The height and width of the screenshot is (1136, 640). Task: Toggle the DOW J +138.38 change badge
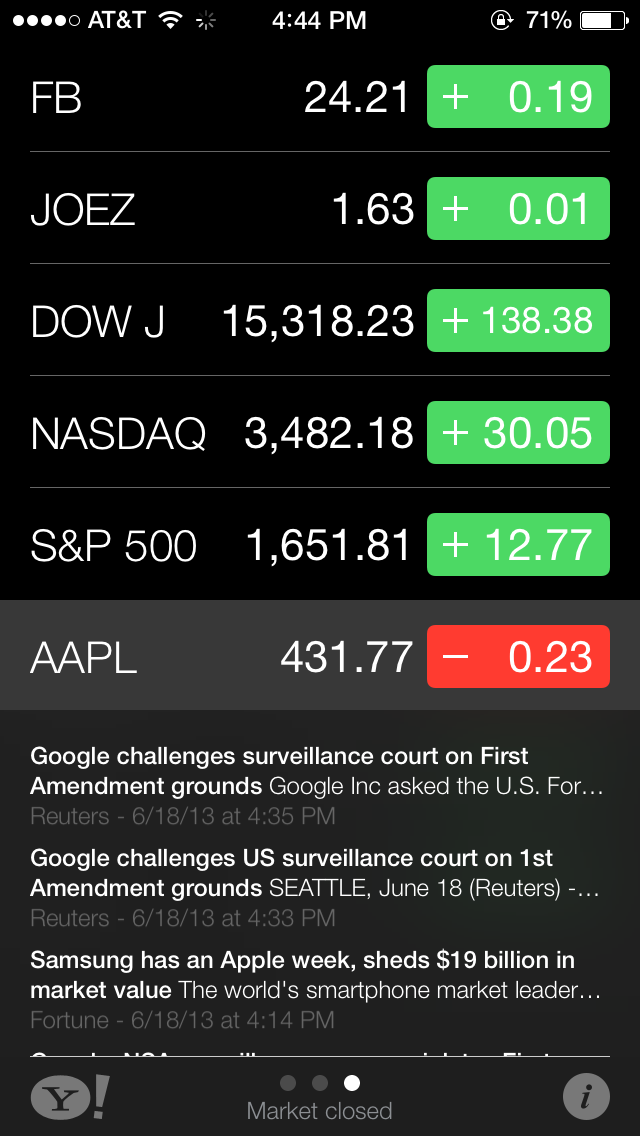[518, 320]
